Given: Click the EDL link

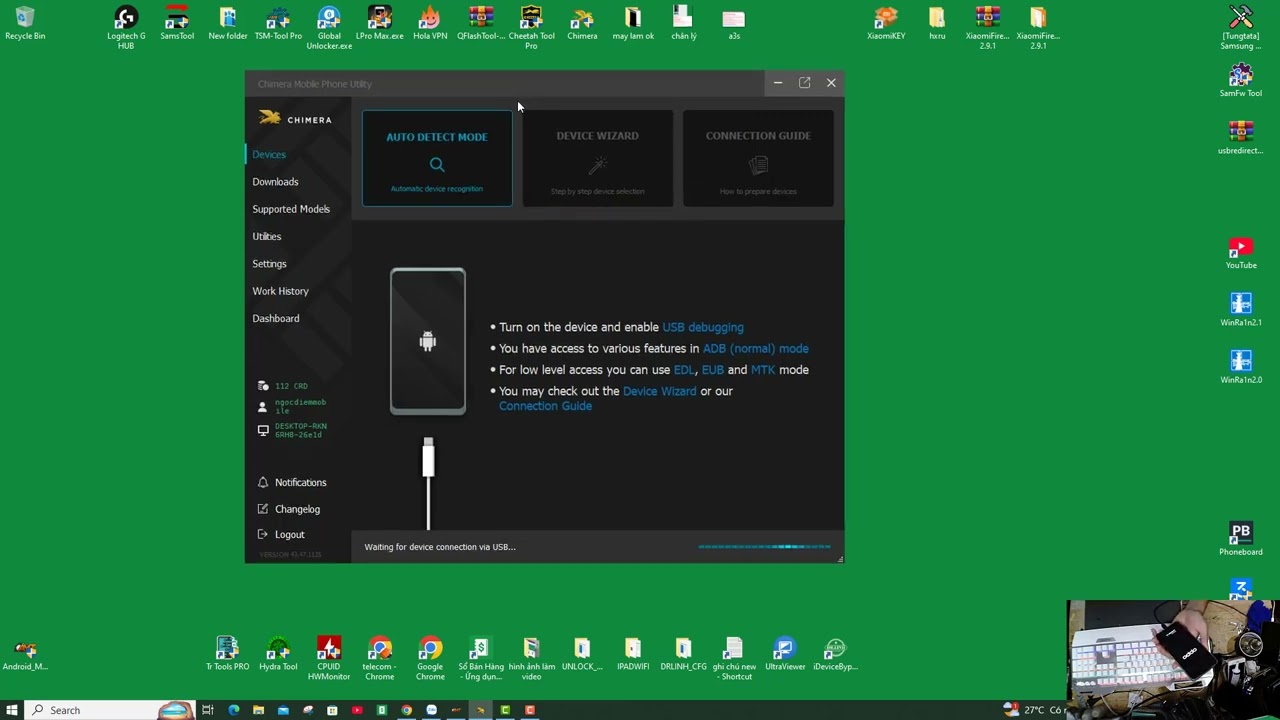Looking at the screenshot, I should coord(684,370).
